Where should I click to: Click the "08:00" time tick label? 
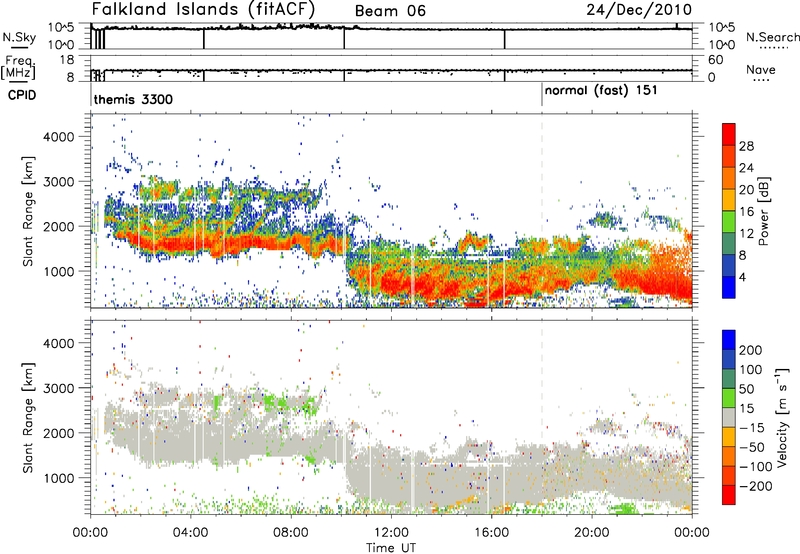coord(291,533)
